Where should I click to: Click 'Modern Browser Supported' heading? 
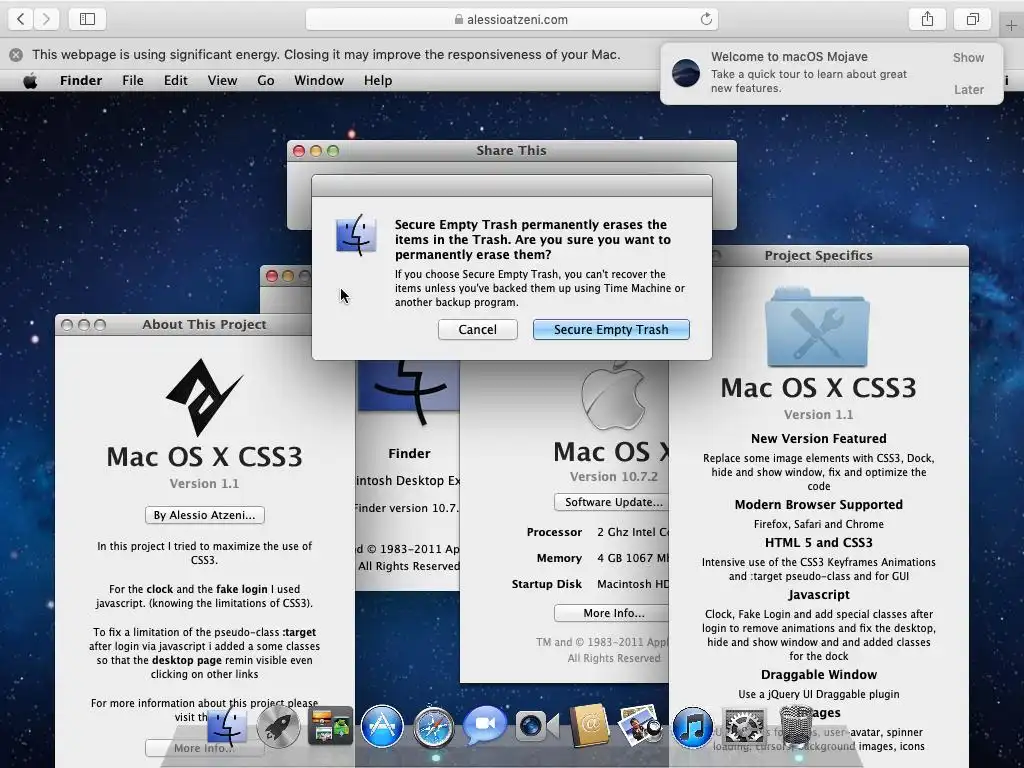(x=818, y=504)
